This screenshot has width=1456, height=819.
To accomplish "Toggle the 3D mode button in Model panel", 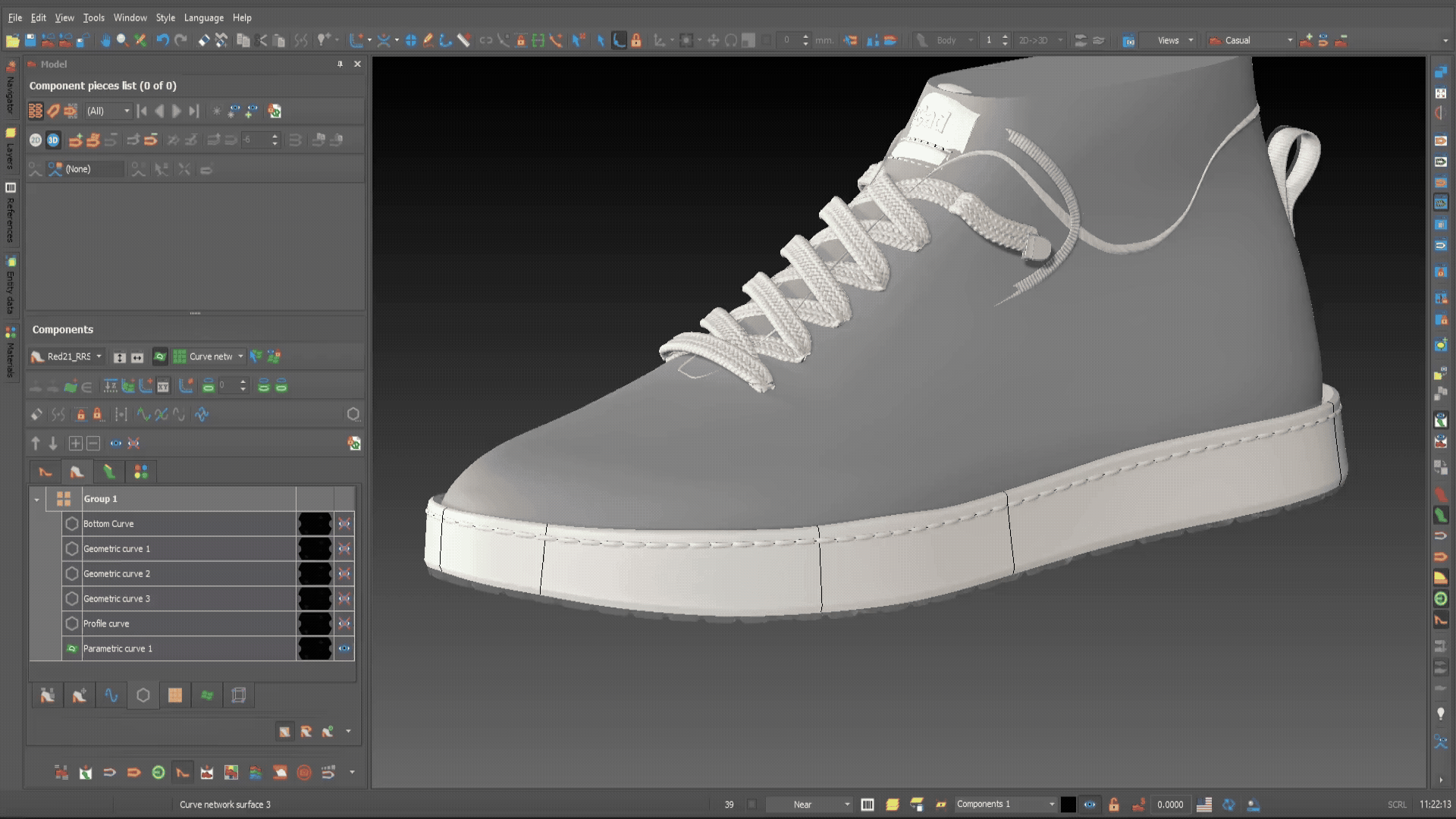I will point(53,140).
